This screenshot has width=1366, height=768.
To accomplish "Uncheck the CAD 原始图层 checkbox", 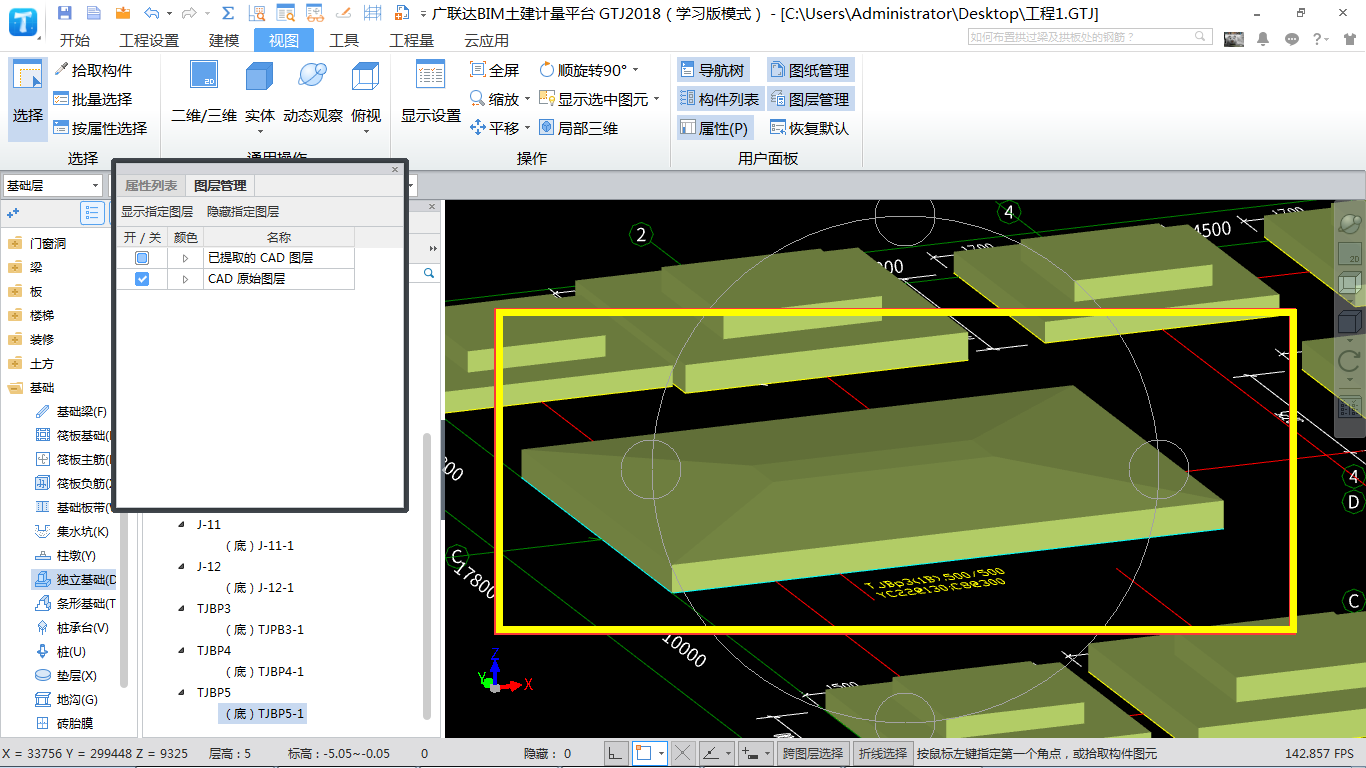I will tap(142, 279).
